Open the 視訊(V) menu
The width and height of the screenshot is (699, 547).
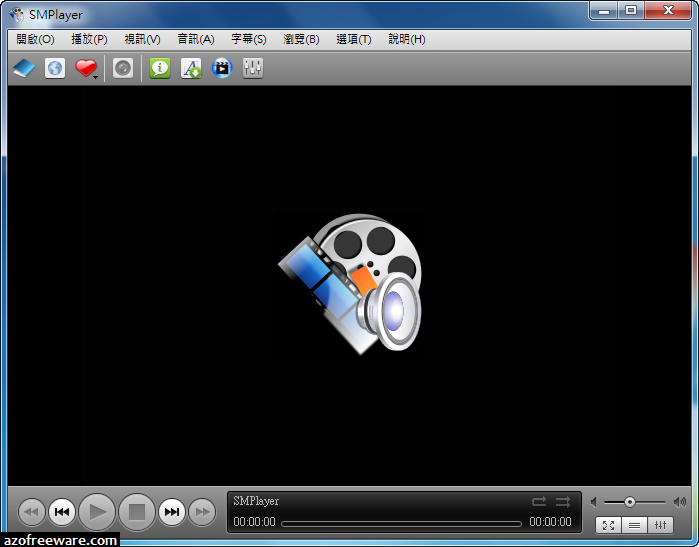click(x=142, y=39)
